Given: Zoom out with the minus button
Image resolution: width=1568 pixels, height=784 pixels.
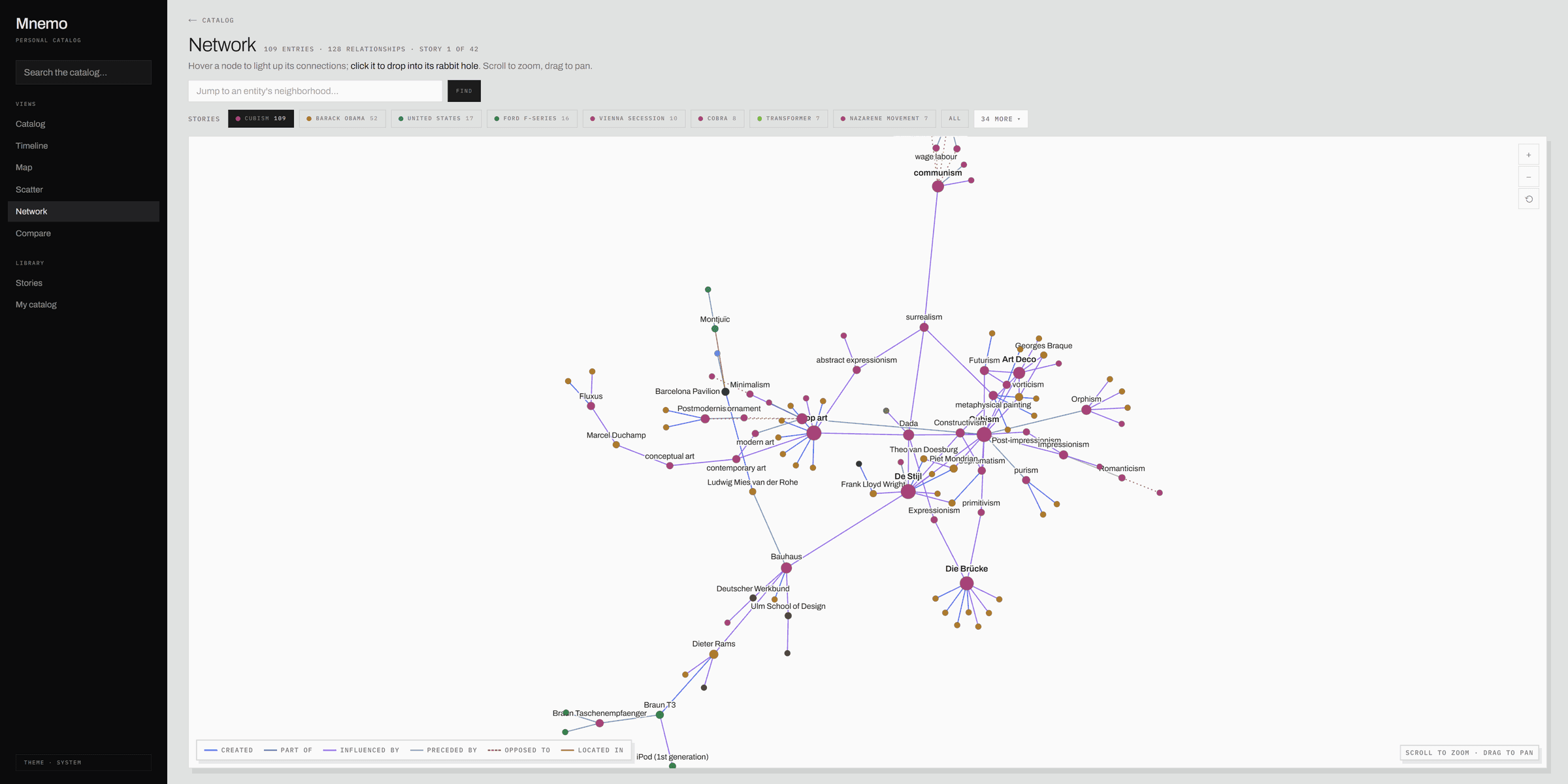Looking at the screenshot, I should click(1528, 177).
